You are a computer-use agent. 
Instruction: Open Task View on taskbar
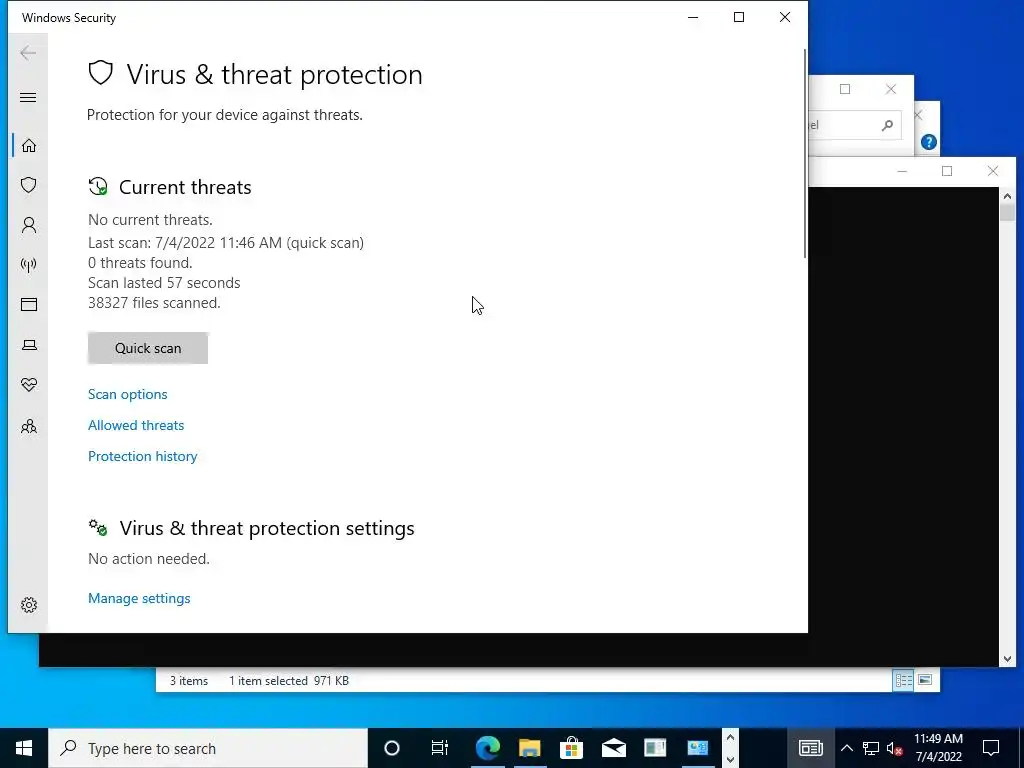[x=440, y=748]
